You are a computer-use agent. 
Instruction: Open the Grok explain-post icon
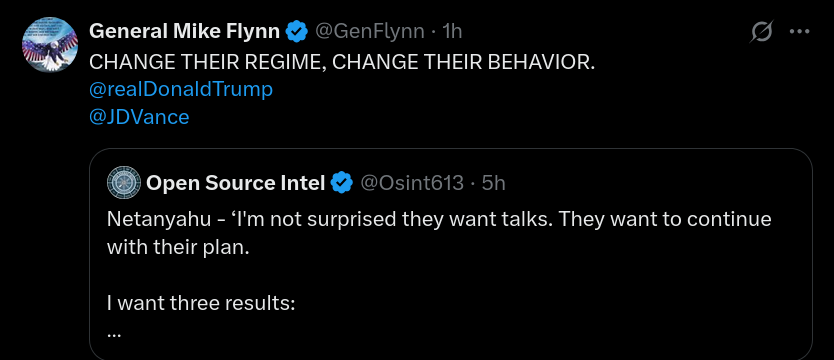[761, 32]
